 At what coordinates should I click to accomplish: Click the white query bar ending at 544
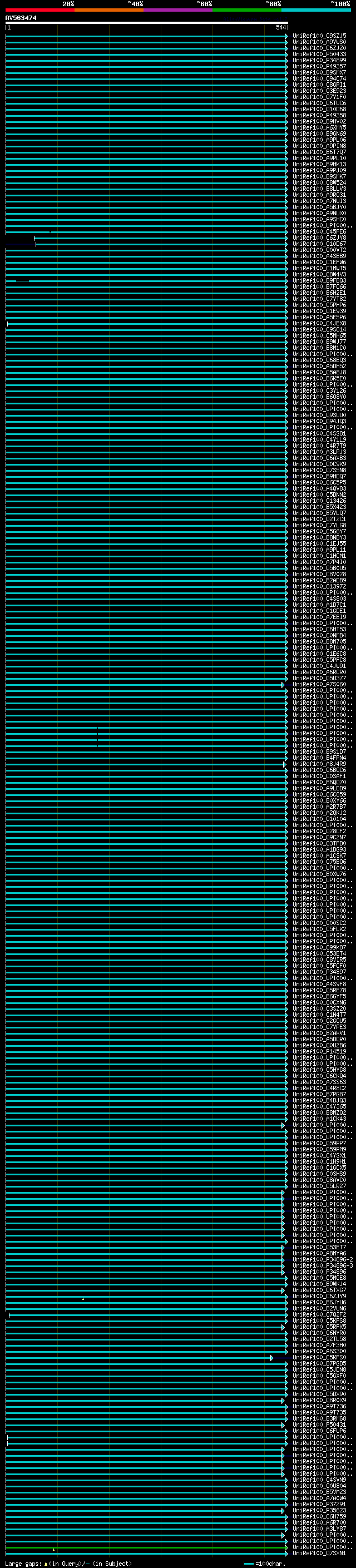pyautogui.click(x=147, y=23)
